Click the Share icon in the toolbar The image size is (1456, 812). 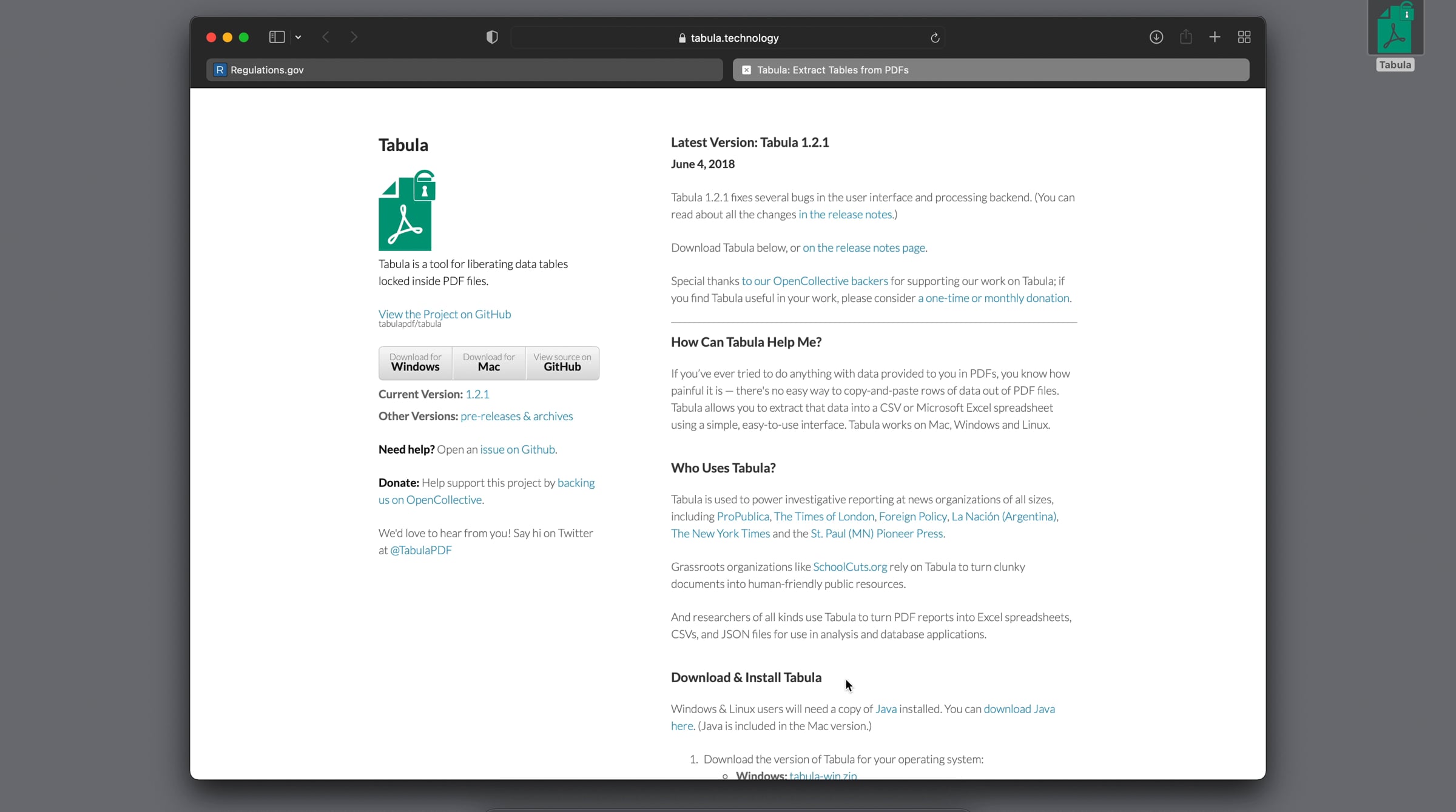pyautogui.click(x=1185, y=38)
